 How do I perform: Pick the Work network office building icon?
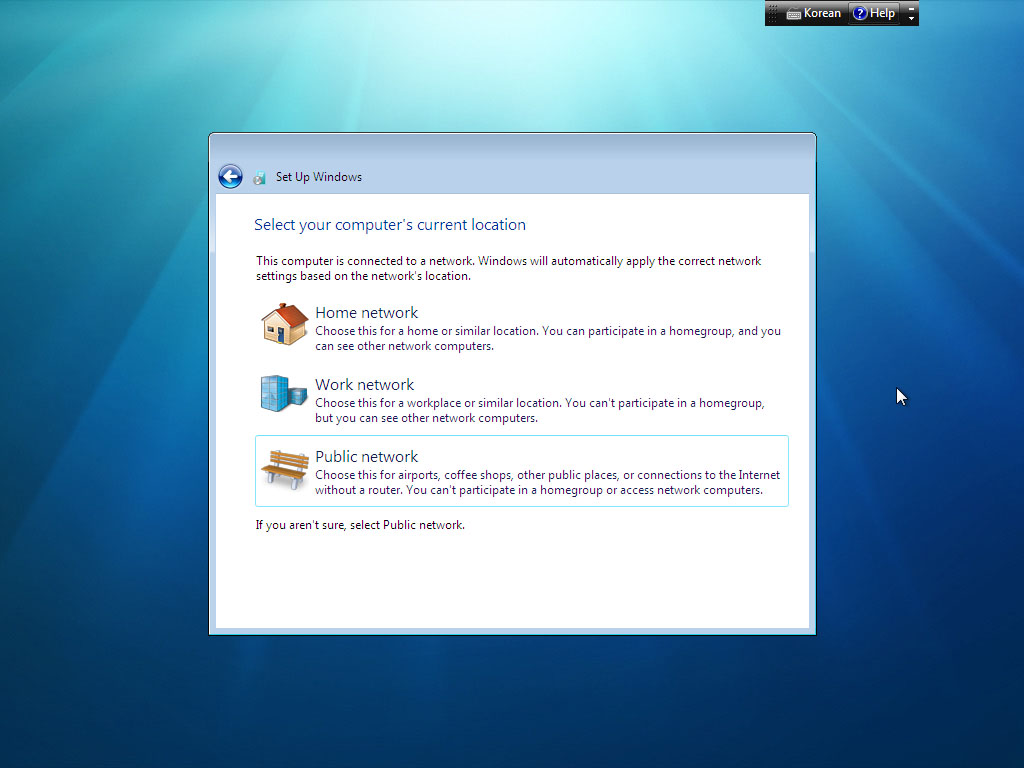click(283, 393)
